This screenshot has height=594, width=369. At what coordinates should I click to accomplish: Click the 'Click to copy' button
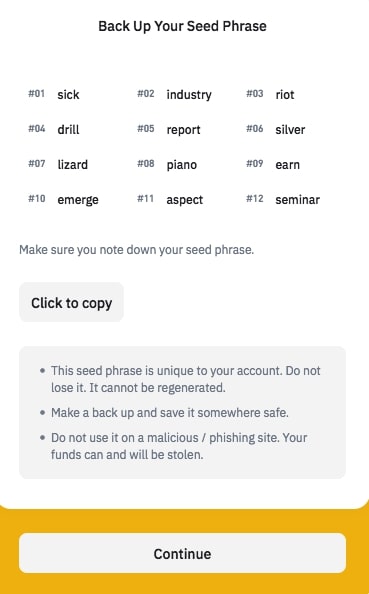[71, 302]
